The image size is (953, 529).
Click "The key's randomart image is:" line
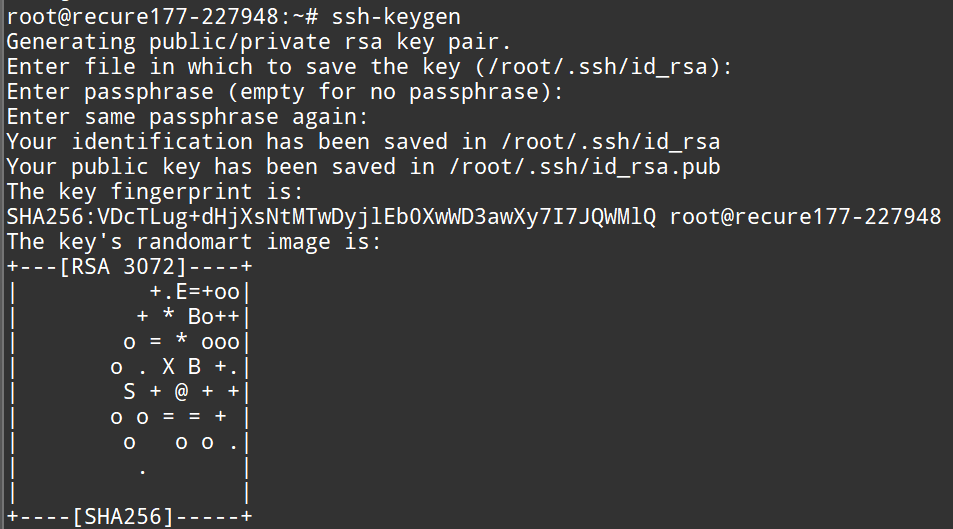pyautogui.click(x=194, y=242)
